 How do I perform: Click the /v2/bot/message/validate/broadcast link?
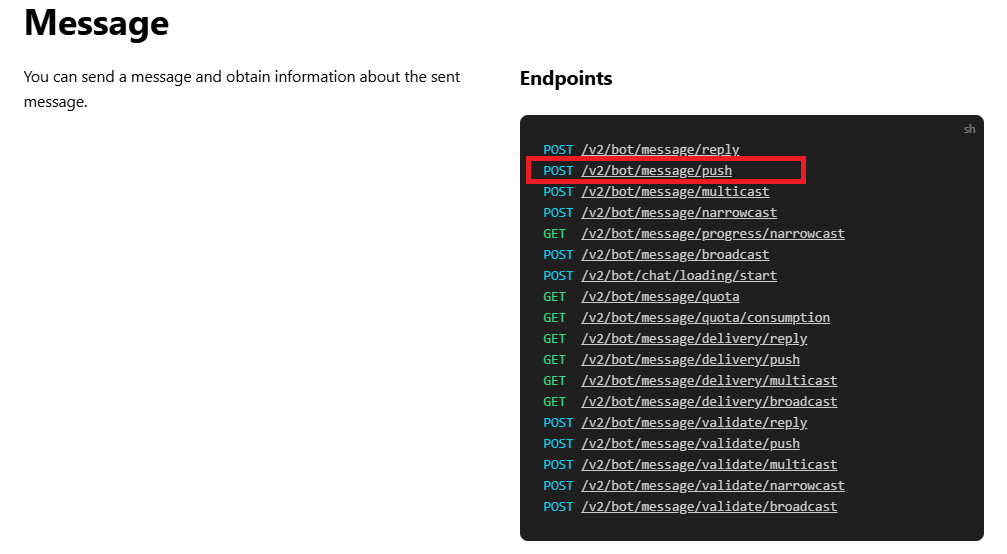point(709,507)
